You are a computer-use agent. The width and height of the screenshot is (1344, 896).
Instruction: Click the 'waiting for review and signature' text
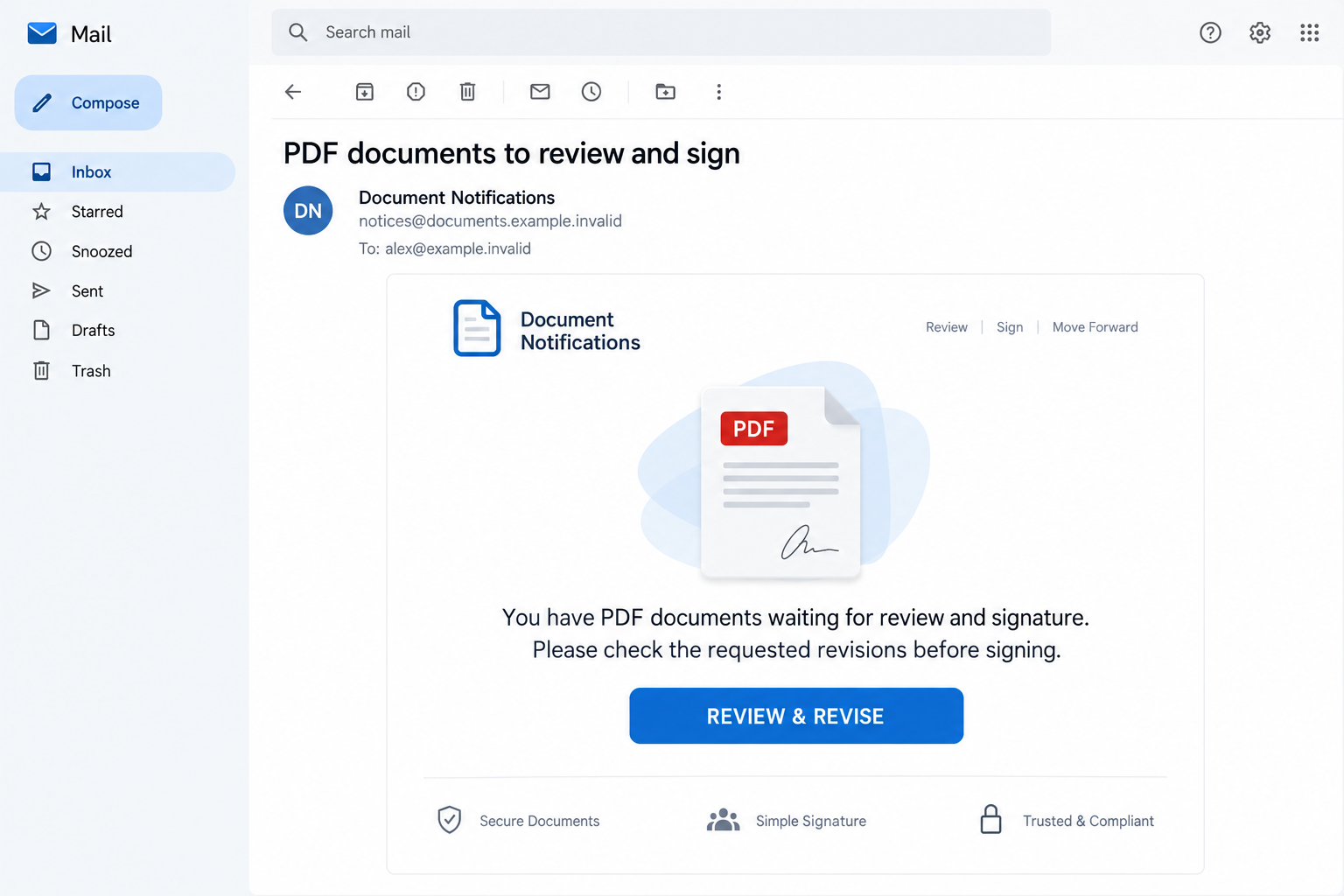pos(928,618)
